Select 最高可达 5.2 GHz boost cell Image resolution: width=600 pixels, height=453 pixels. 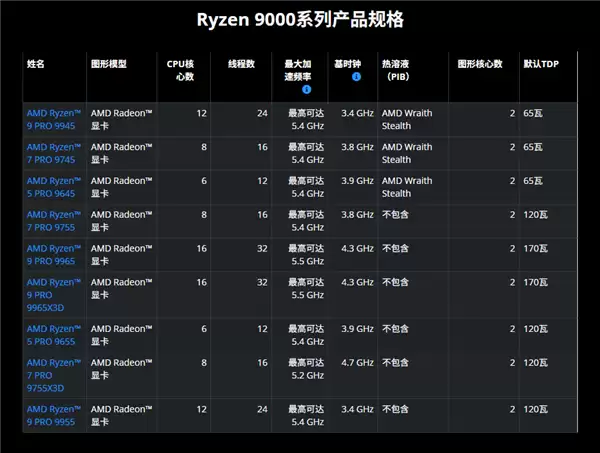click(x=306, y=369)
